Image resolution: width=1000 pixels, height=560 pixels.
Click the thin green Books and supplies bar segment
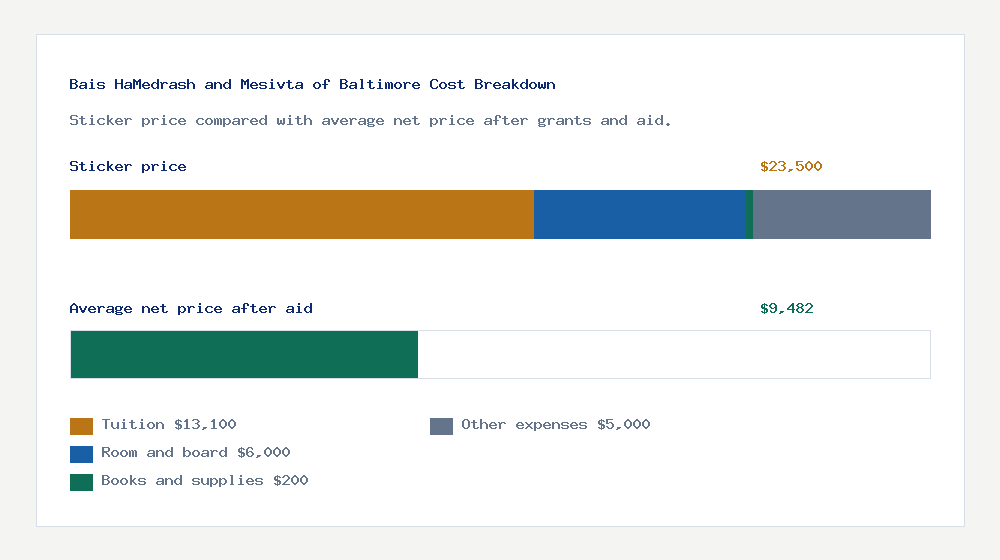coord(749,214)
